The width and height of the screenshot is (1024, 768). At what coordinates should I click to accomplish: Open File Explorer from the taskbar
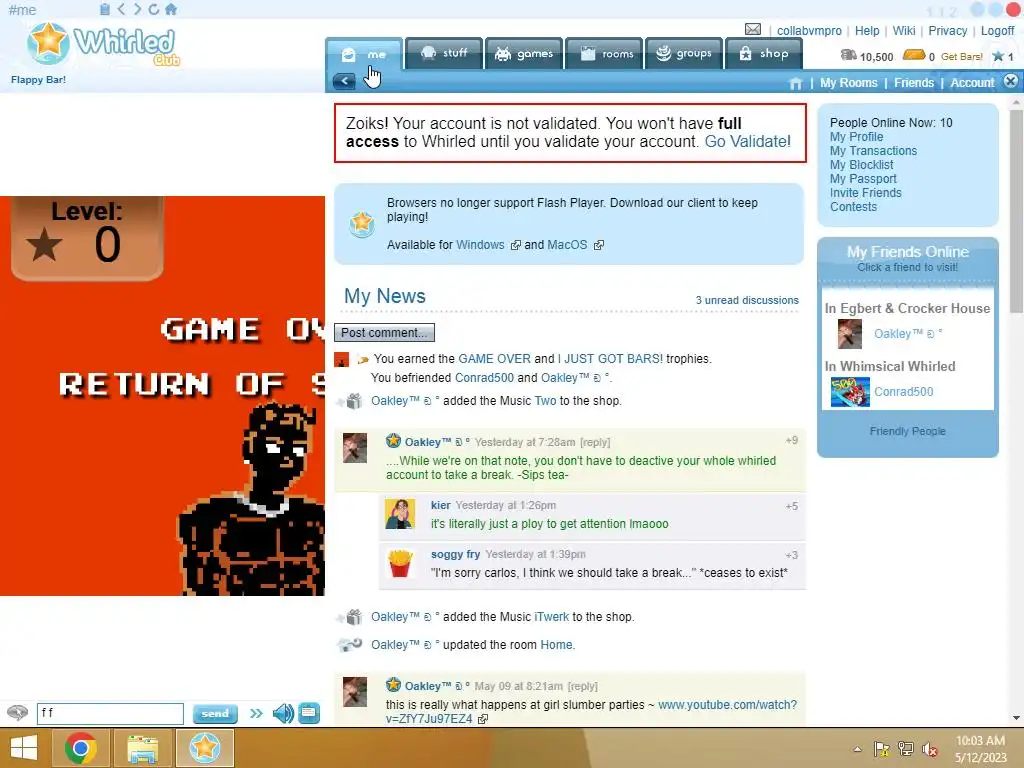click(142, 748)
